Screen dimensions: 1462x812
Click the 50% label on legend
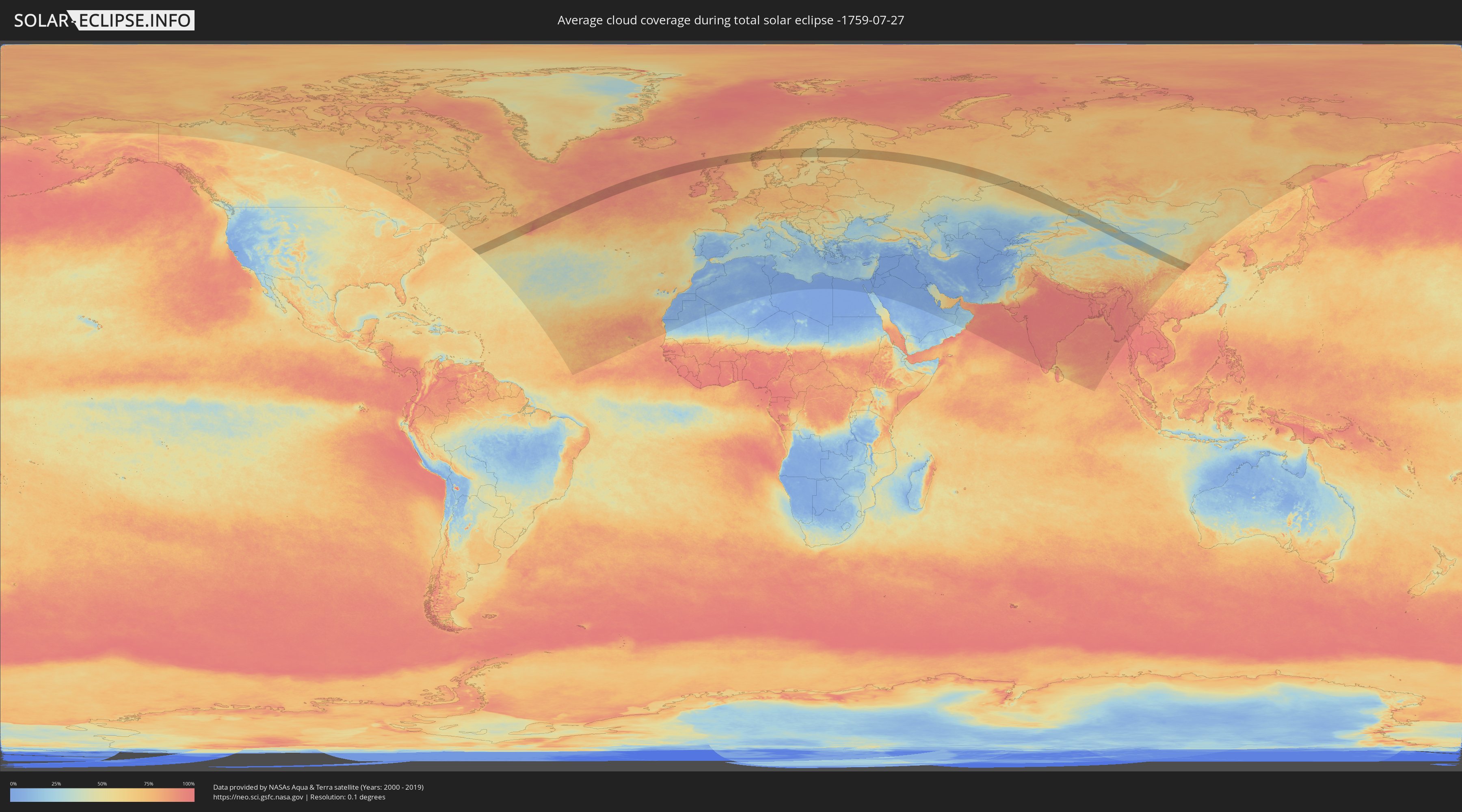(102, 784)
